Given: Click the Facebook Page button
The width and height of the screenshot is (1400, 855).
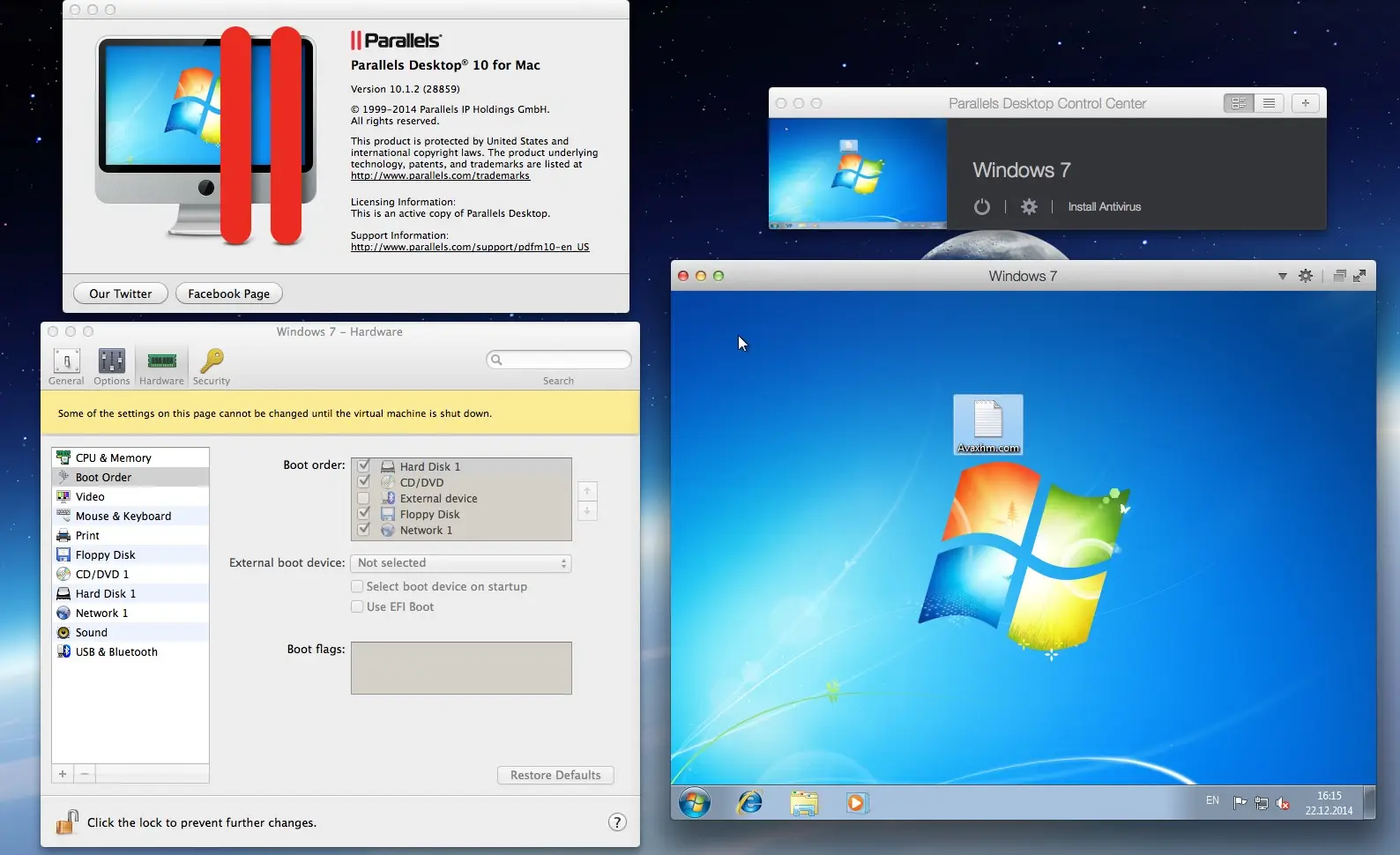Looking at the screenshot, I should [x=229, y=294].
